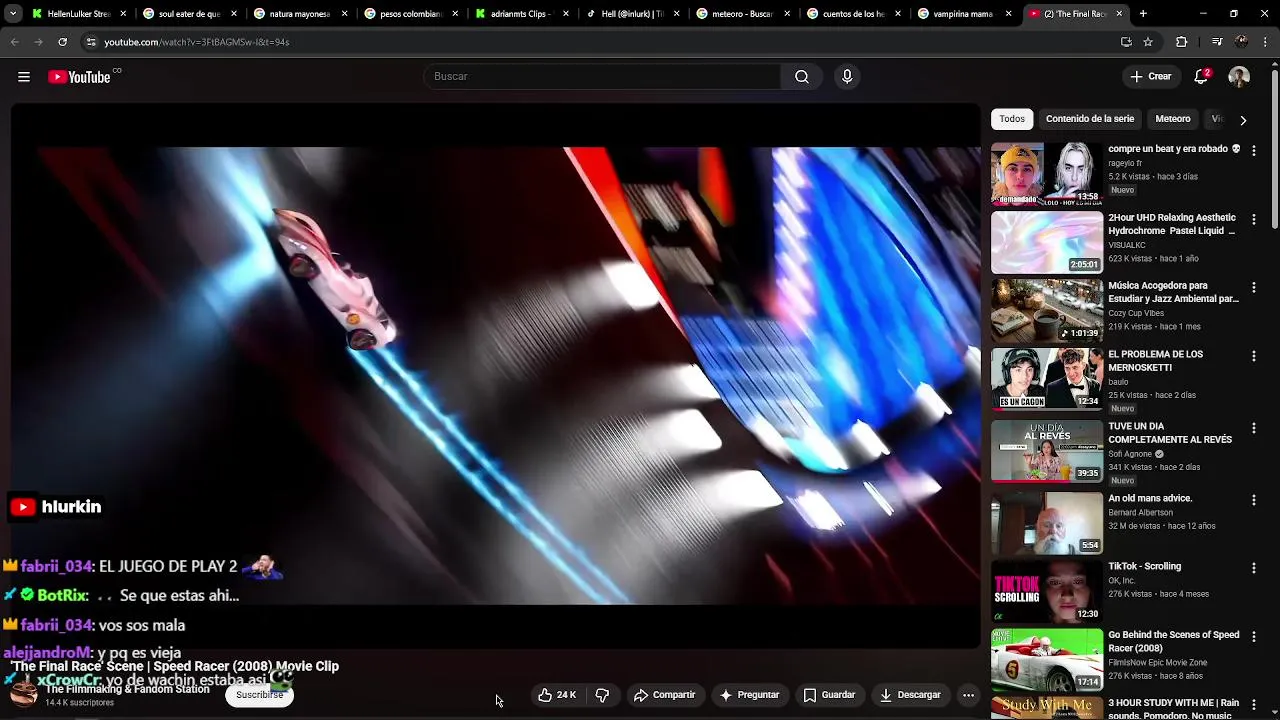The image size is (1280, 720).
Task: Show more filter chips with right chevron
Action: [x=1243, y=120]
